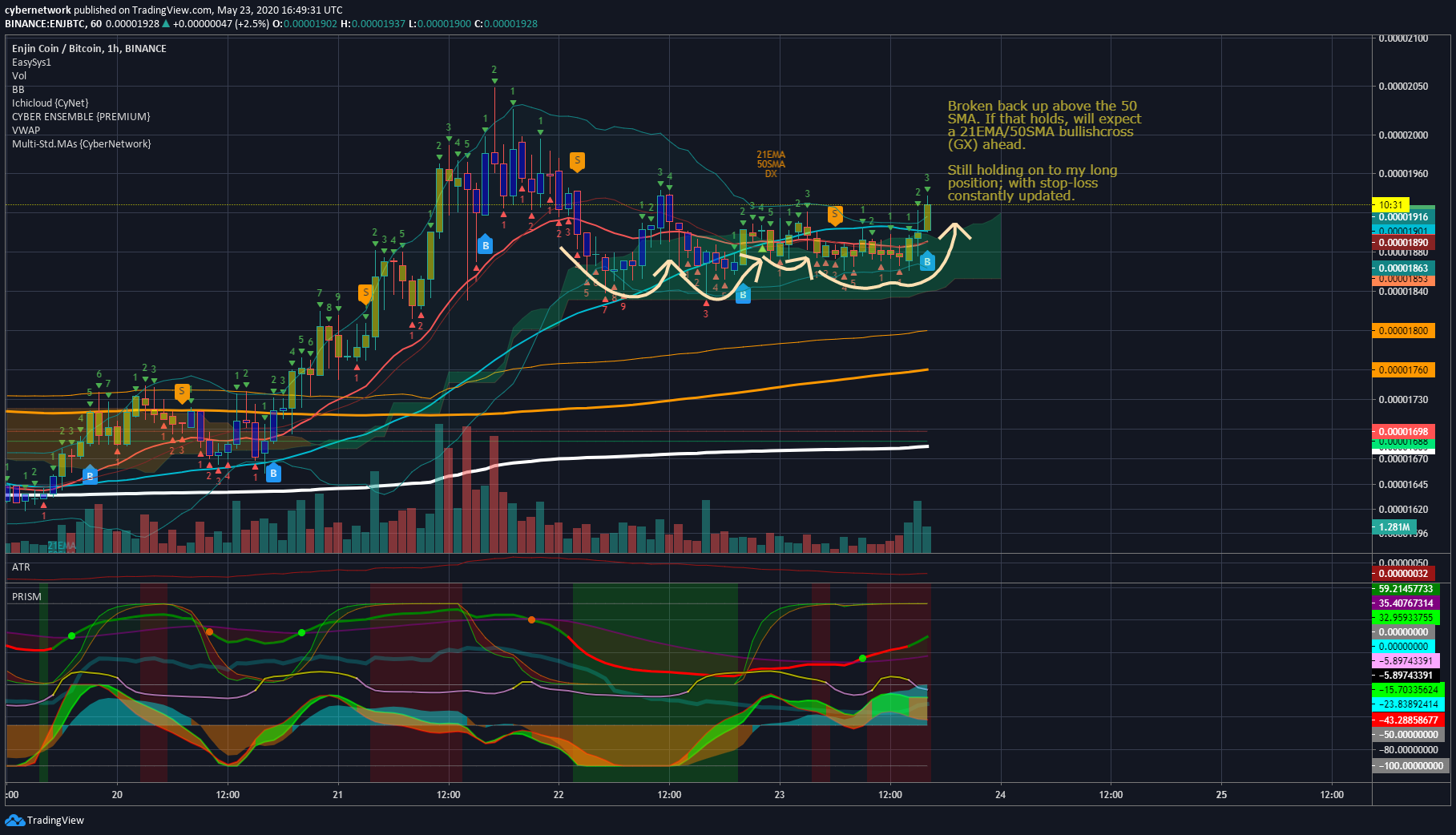
Task: Click the teal 0.00001863 price label
Action: click(1403, 268)
